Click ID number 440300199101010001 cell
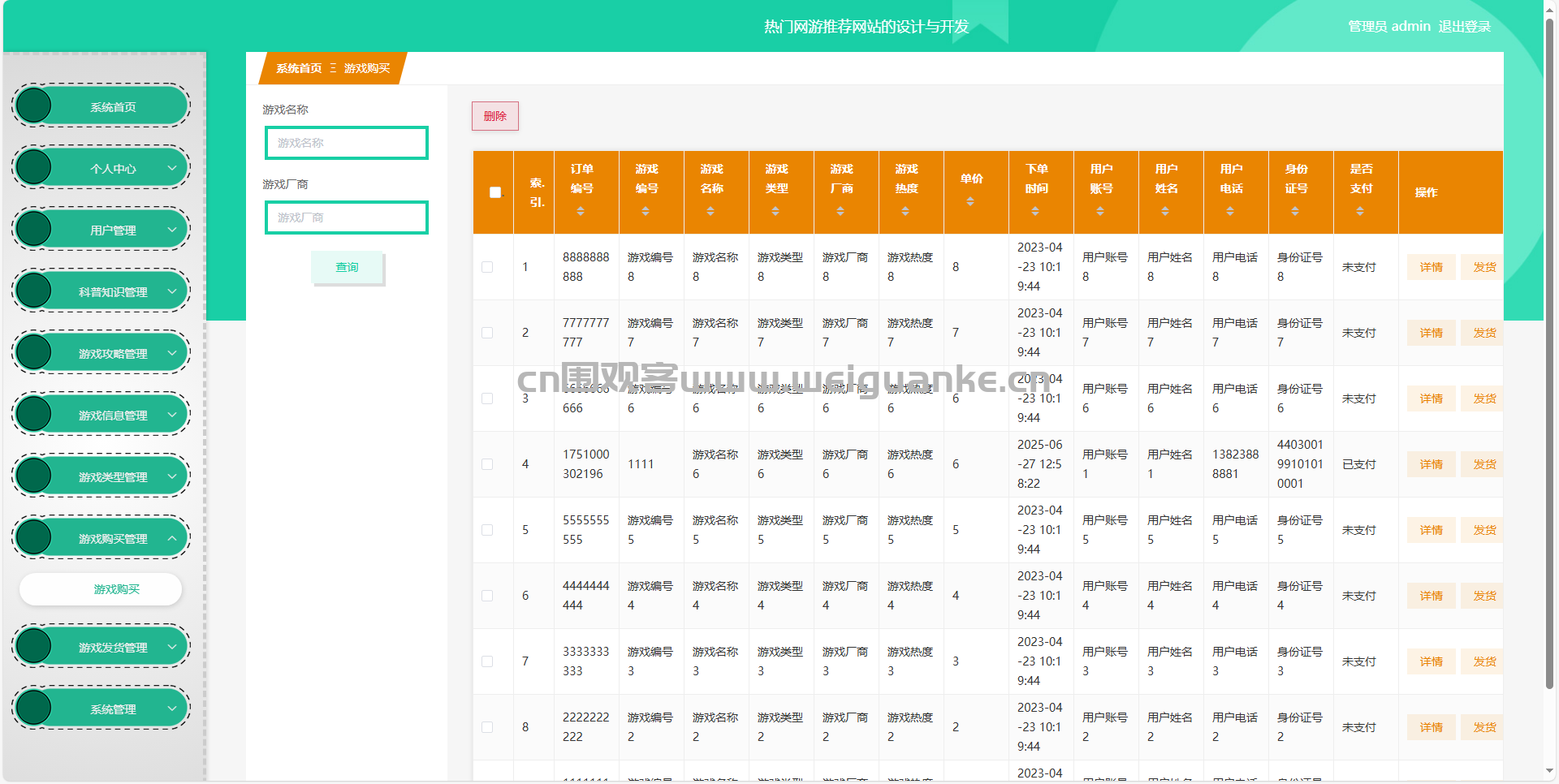 pyautogui.click(x=1300, y=464)
